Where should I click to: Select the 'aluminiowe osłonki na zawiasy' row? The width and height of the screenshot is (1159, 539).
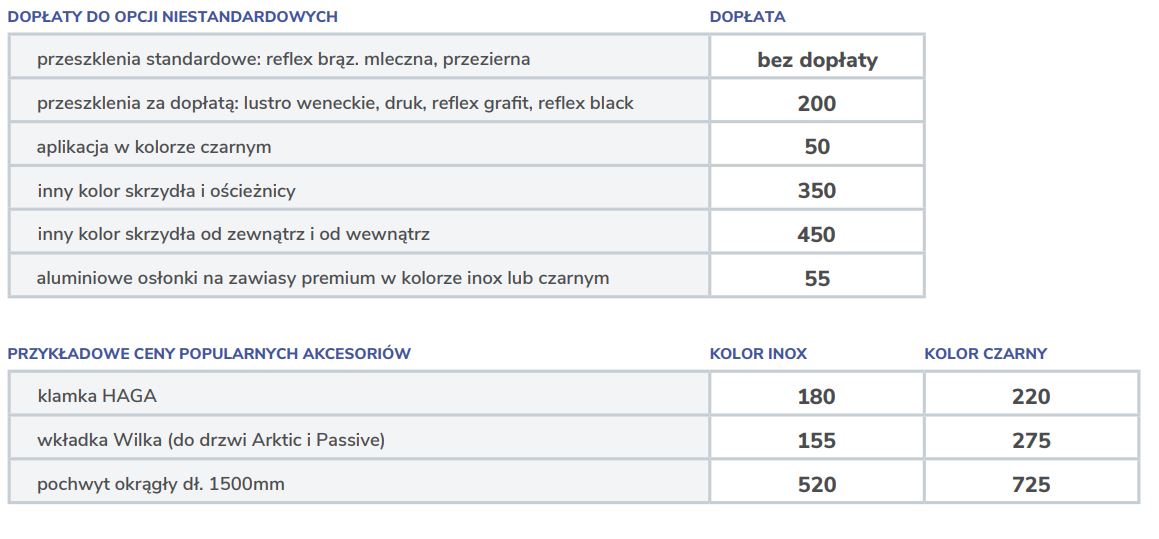pyautogui.click(x=322, y=278)
